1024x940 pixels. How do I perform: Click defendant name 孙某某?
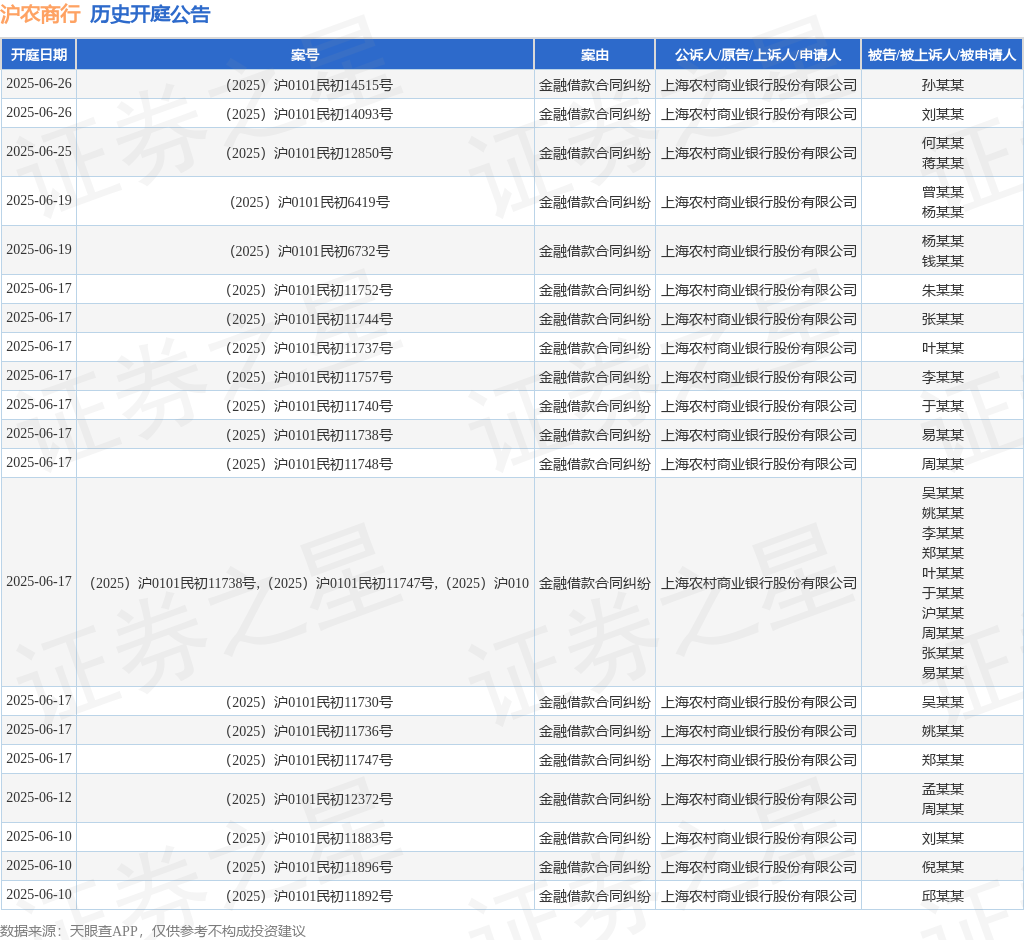(x=942, y=85)
